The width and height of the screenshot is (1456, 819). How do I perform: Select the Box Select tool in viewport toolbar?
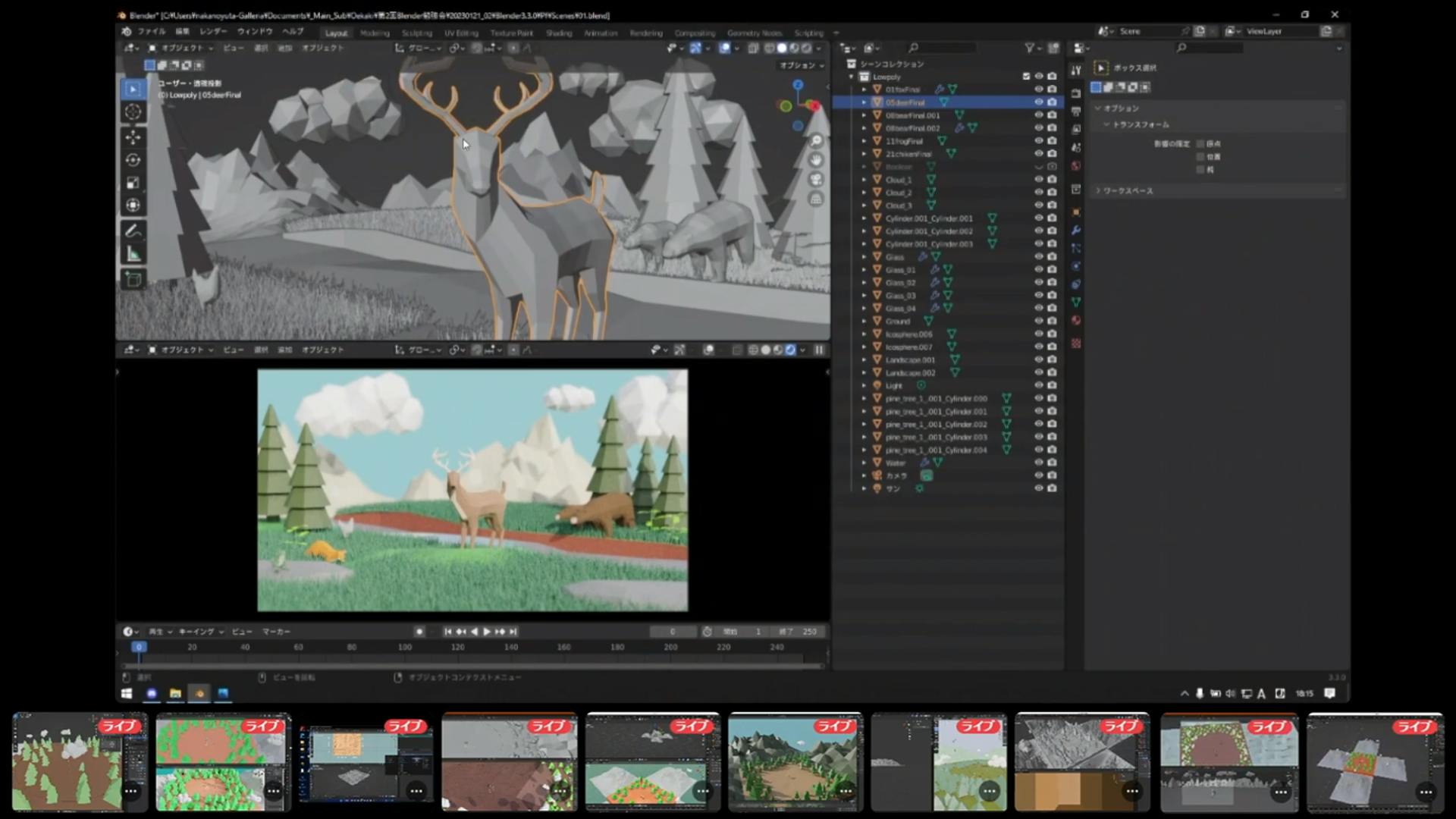pyautogui.click(x=133, y=89)
